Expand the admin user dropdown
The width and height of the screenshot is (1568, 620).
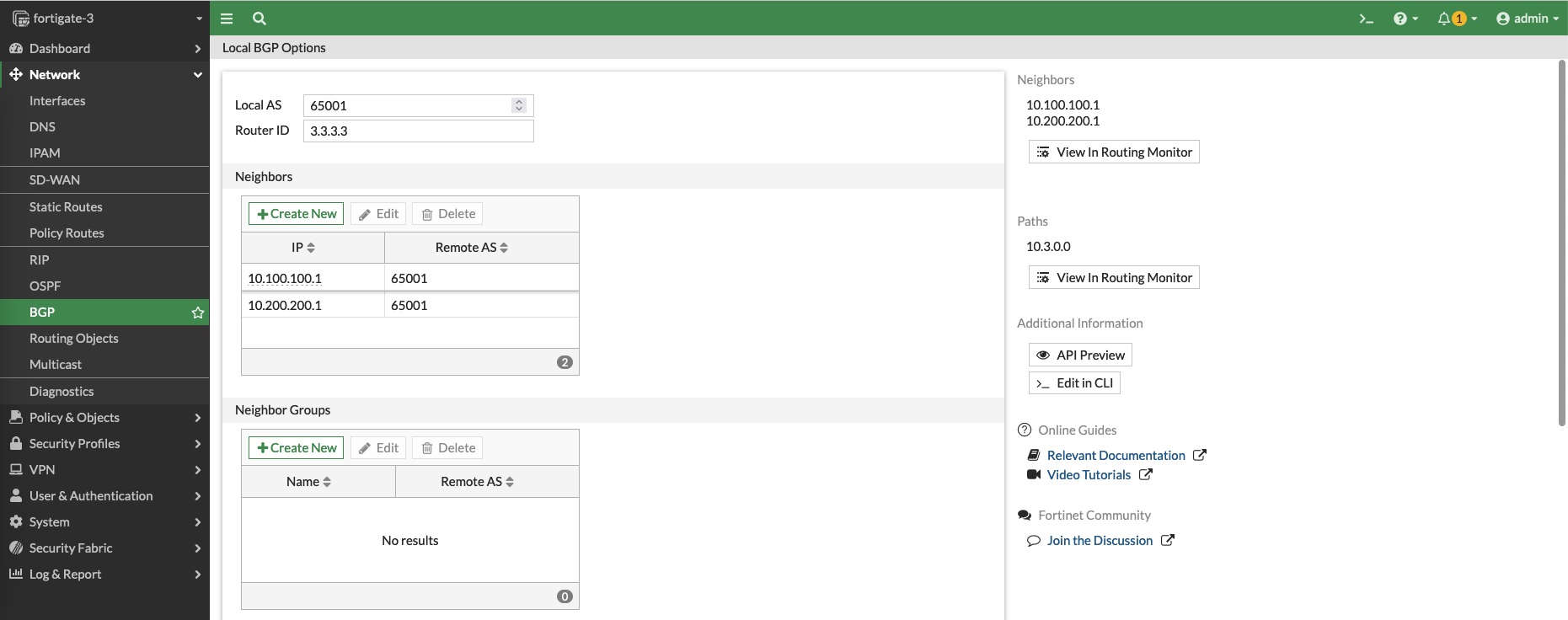[1528, 19]
